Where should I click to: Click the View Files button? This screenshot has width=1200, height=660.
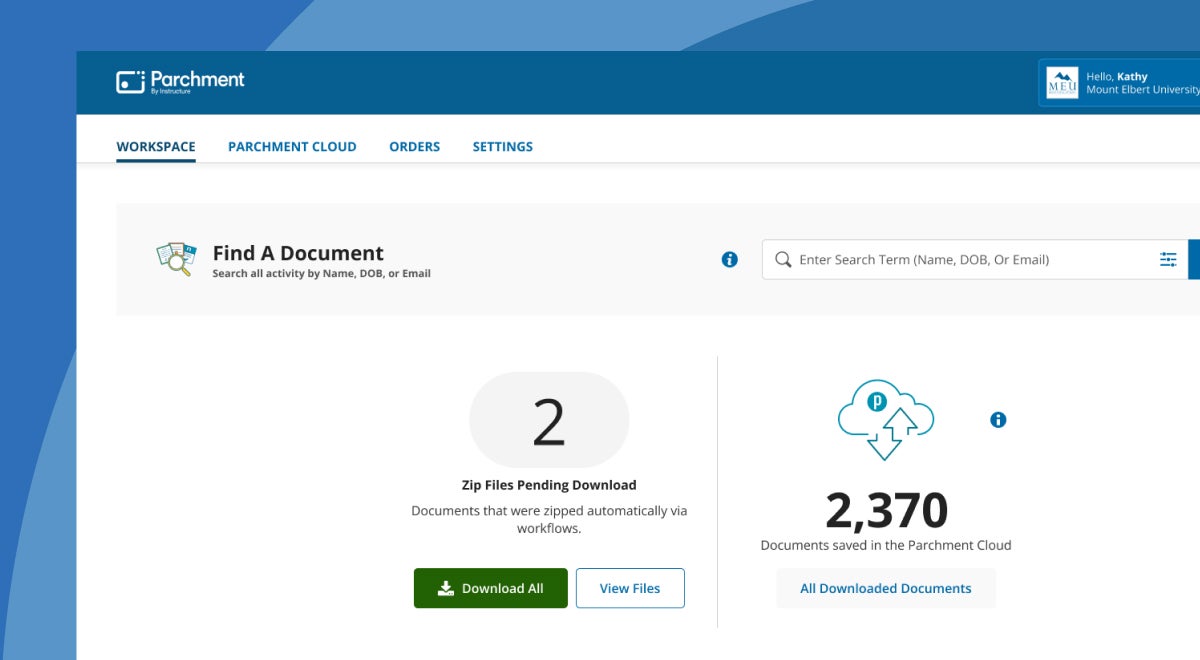click(630, 588)
